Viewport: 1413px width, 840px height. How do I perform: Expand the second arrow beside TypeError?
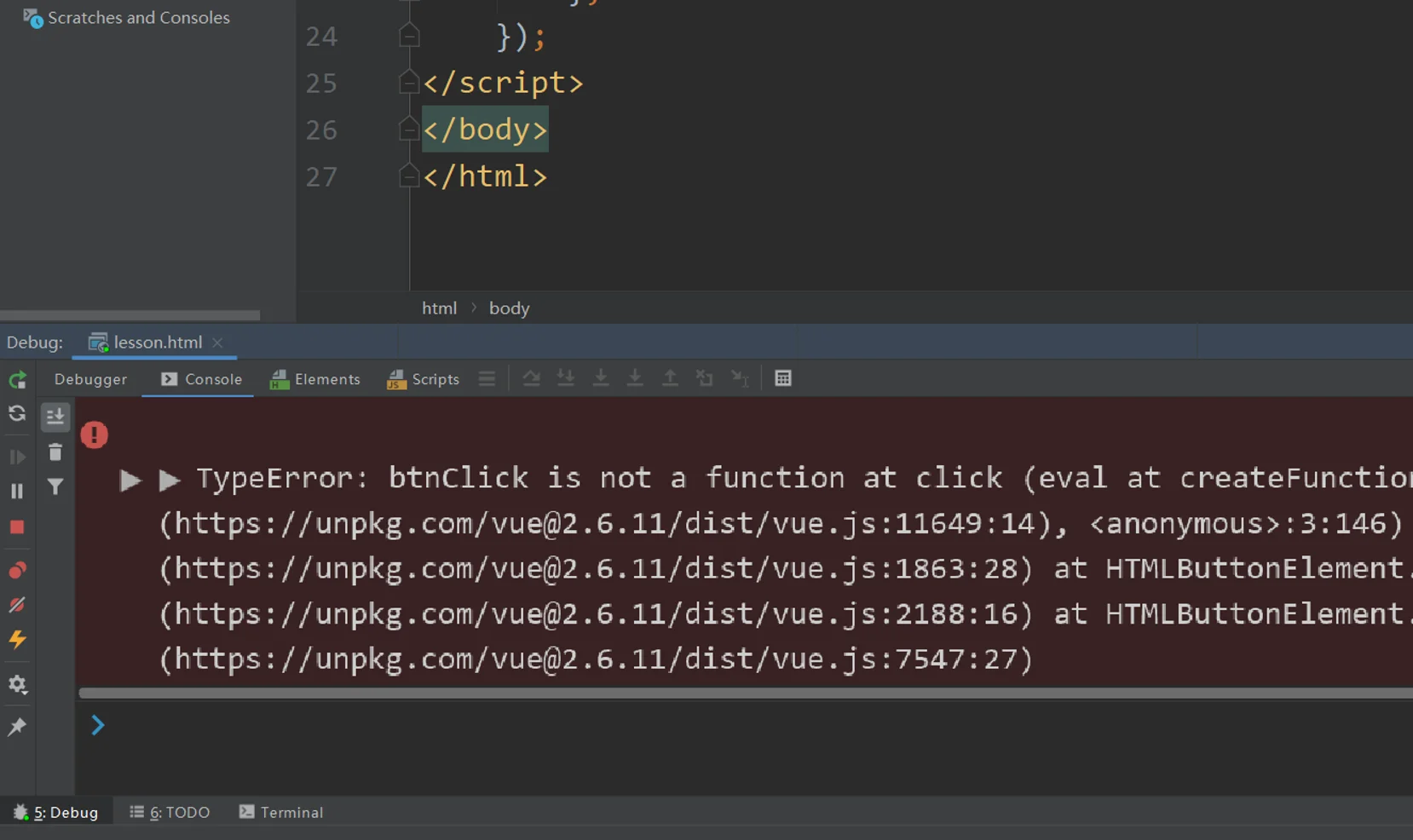pos(169,480)
